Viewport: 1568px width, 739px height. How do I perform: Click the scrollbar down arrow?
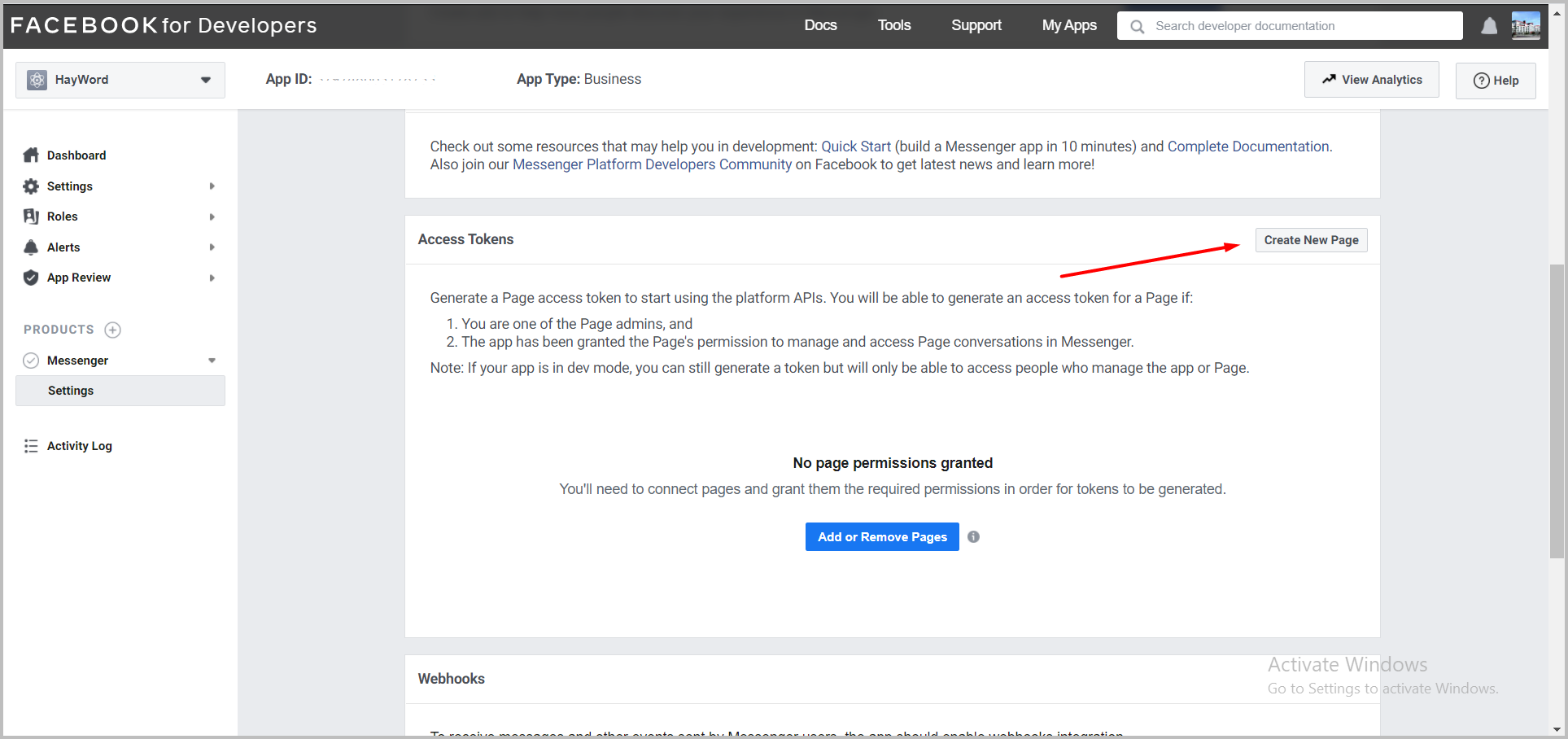tap(1557, 730)
